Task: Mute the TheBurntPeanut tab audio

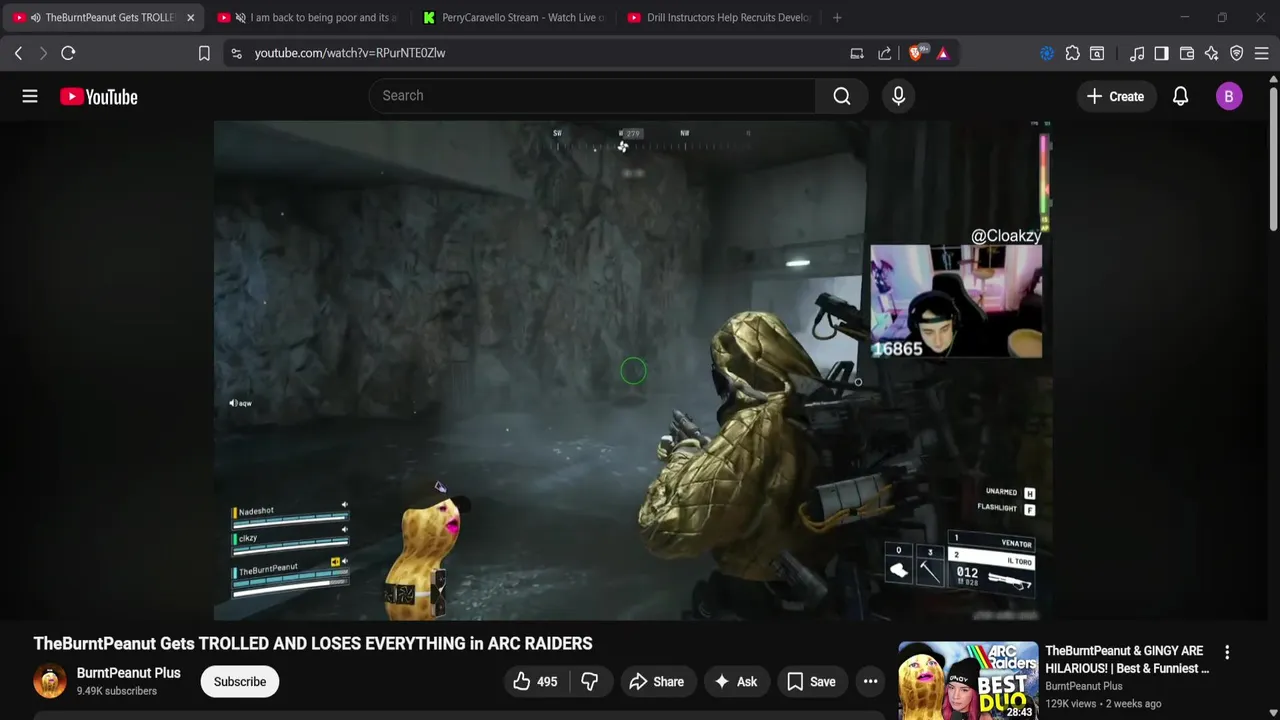Action: click(x=36, y=17)
